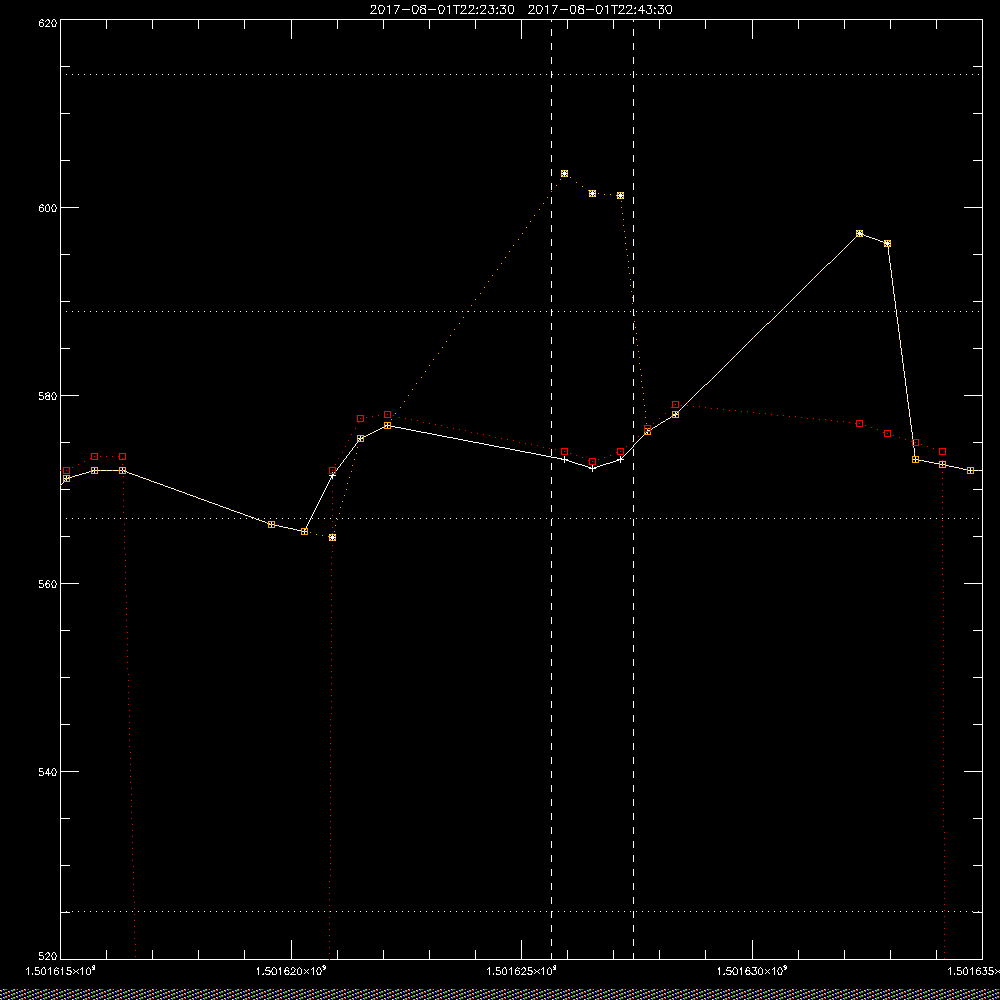The image size is (1000, 1000).
Task: Select the 540 y-axis label
Action: tap(49, 772)
